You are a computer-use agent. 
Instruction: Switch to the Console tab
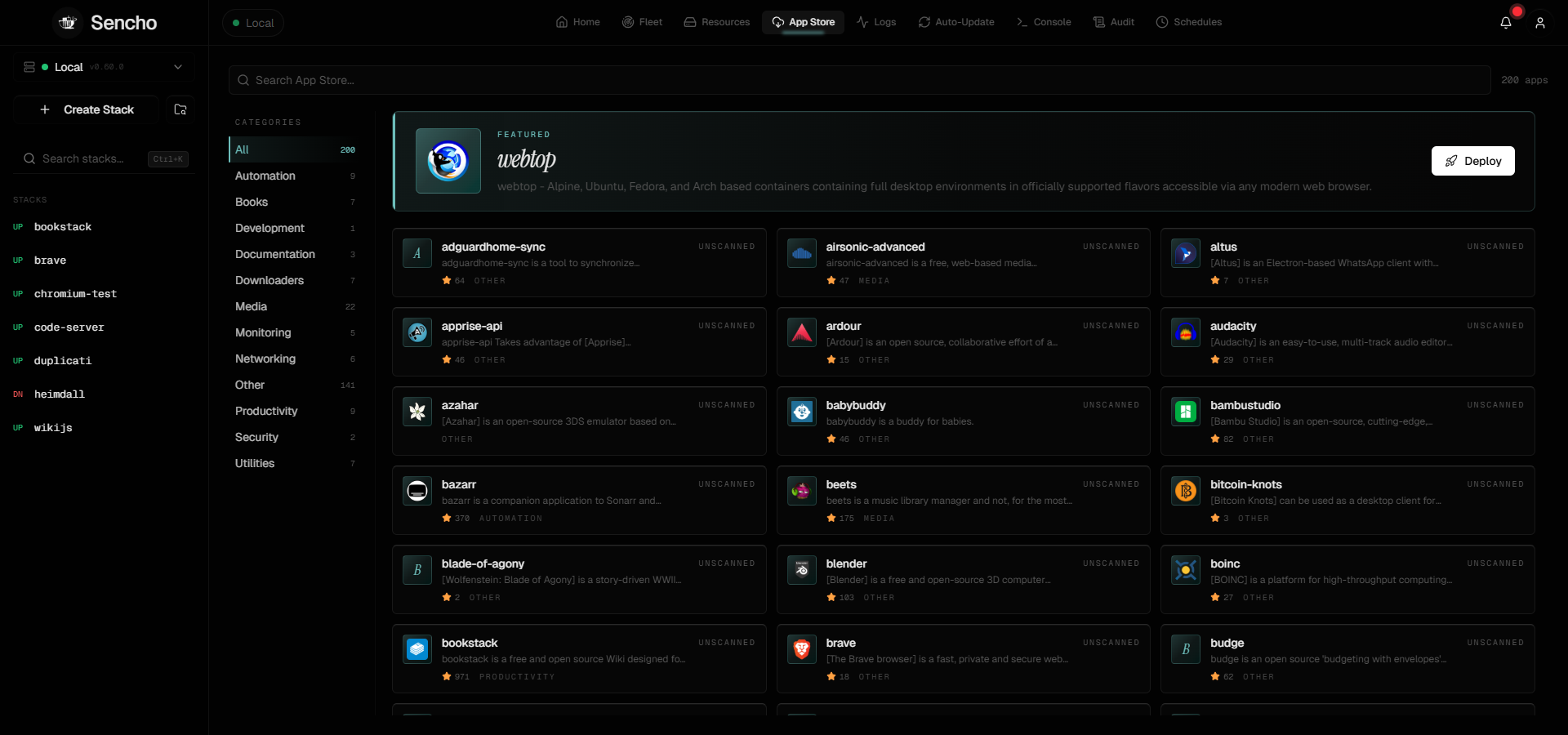[x=1044, y=22]
